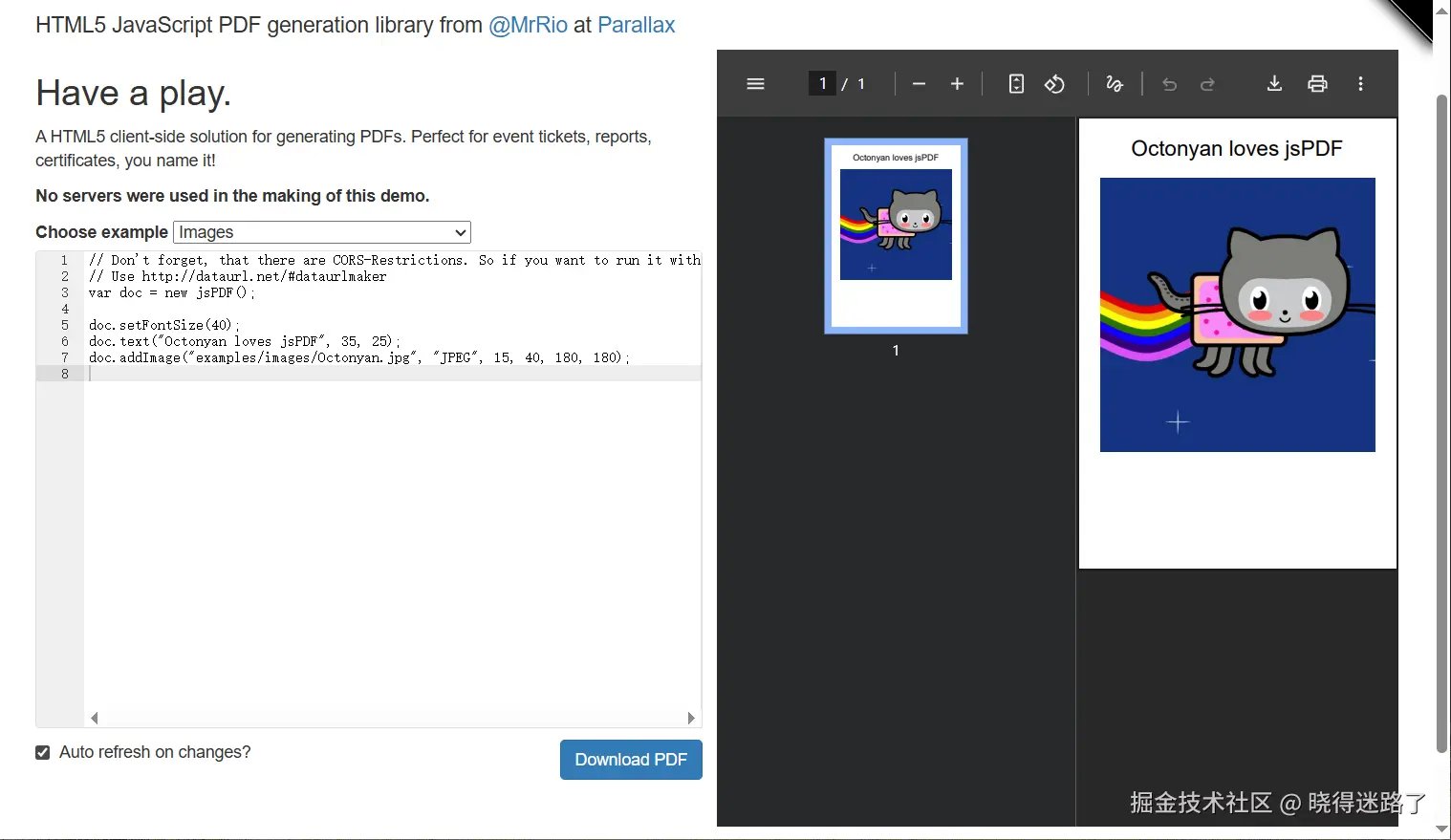Click code line 'var doc = new jsPDF();'
The image size is (1451, 840).
click(x=172, y=292)
